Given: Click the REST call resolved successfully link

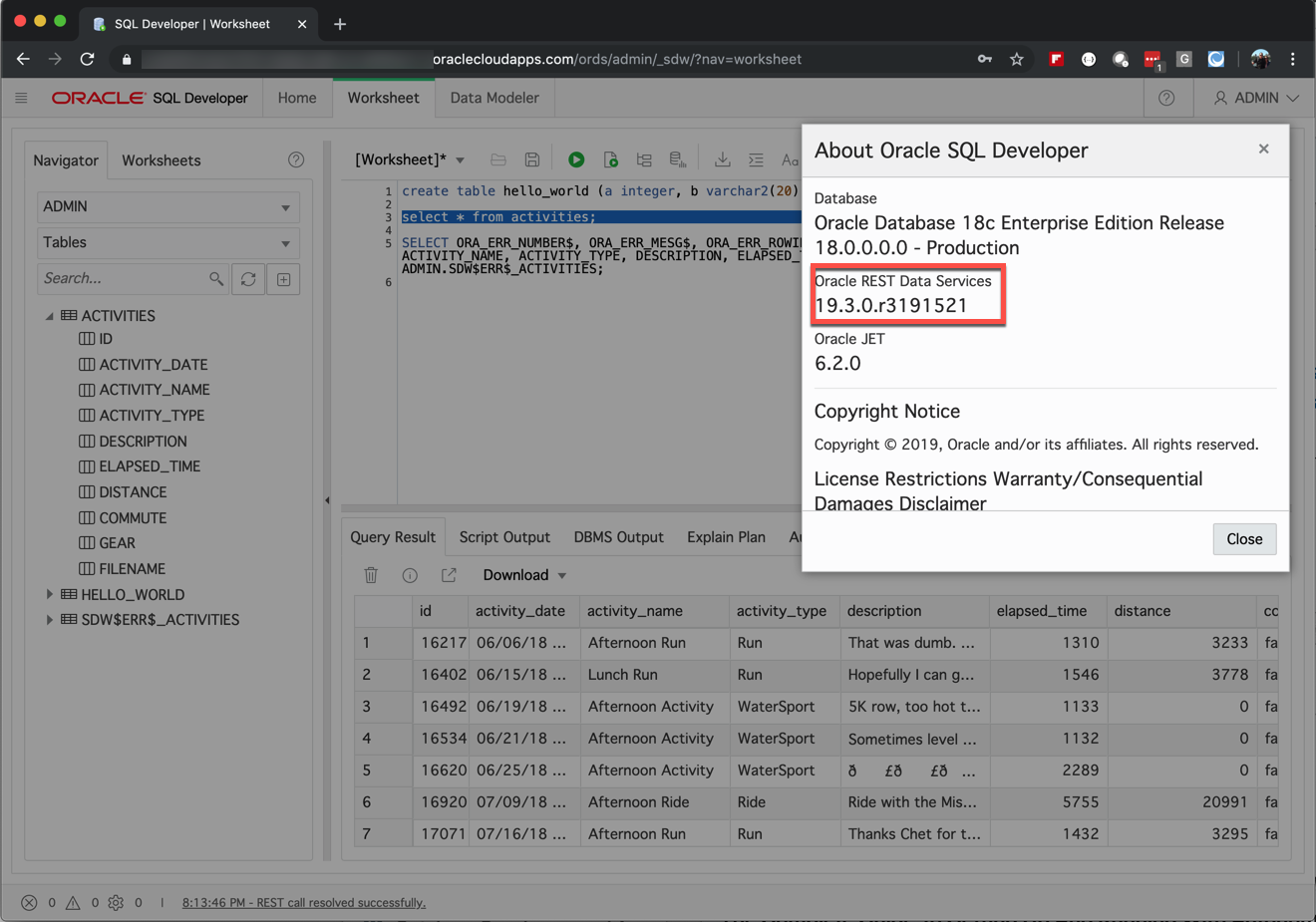Looking at the screenshot, I should point(304,903).
